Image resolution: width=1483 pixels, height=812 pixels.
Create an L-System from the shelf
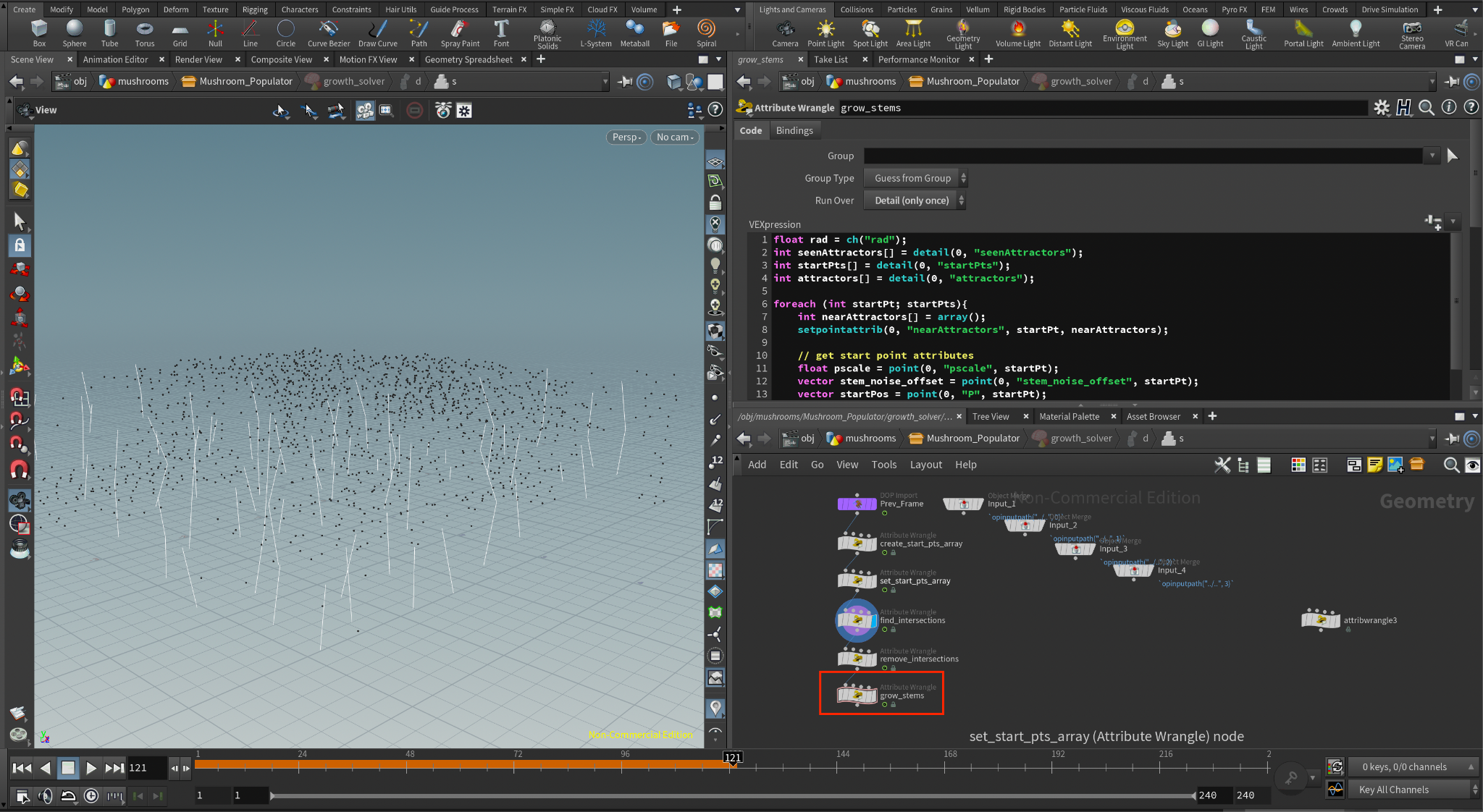tap(596, 33)
